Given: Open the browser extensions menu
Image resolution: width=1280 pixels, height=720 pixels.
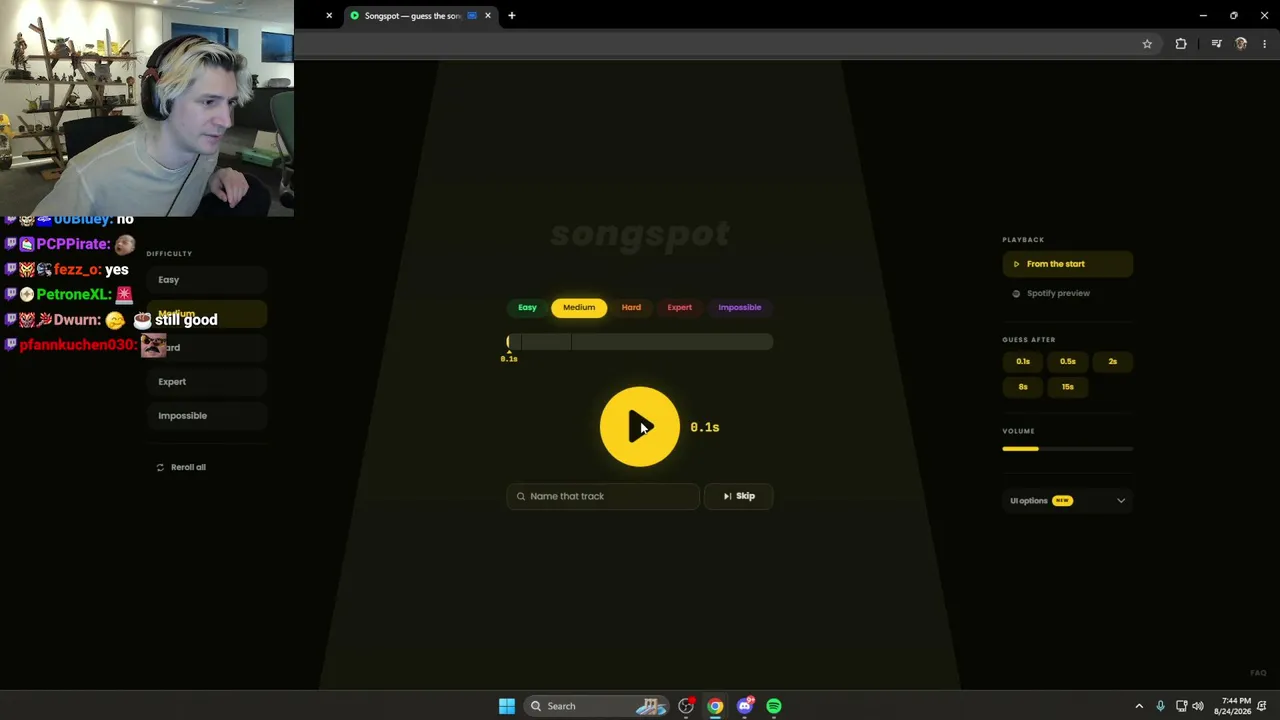Looking at the screenshot, I should click(1181, 44).
